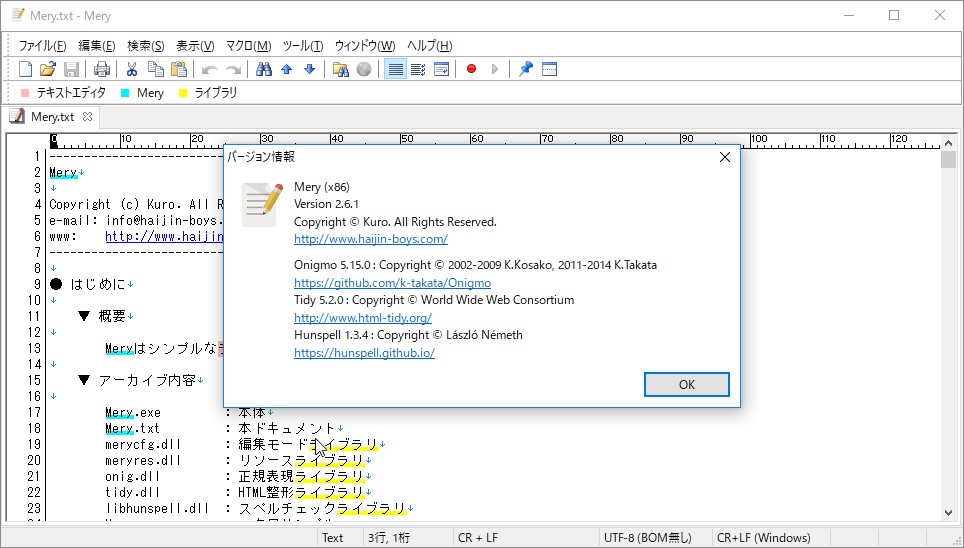Image resolution: width=964 pixels, height=548 pixels.
Task: Click the Find in files folder icon
Action: click(341, 69)
